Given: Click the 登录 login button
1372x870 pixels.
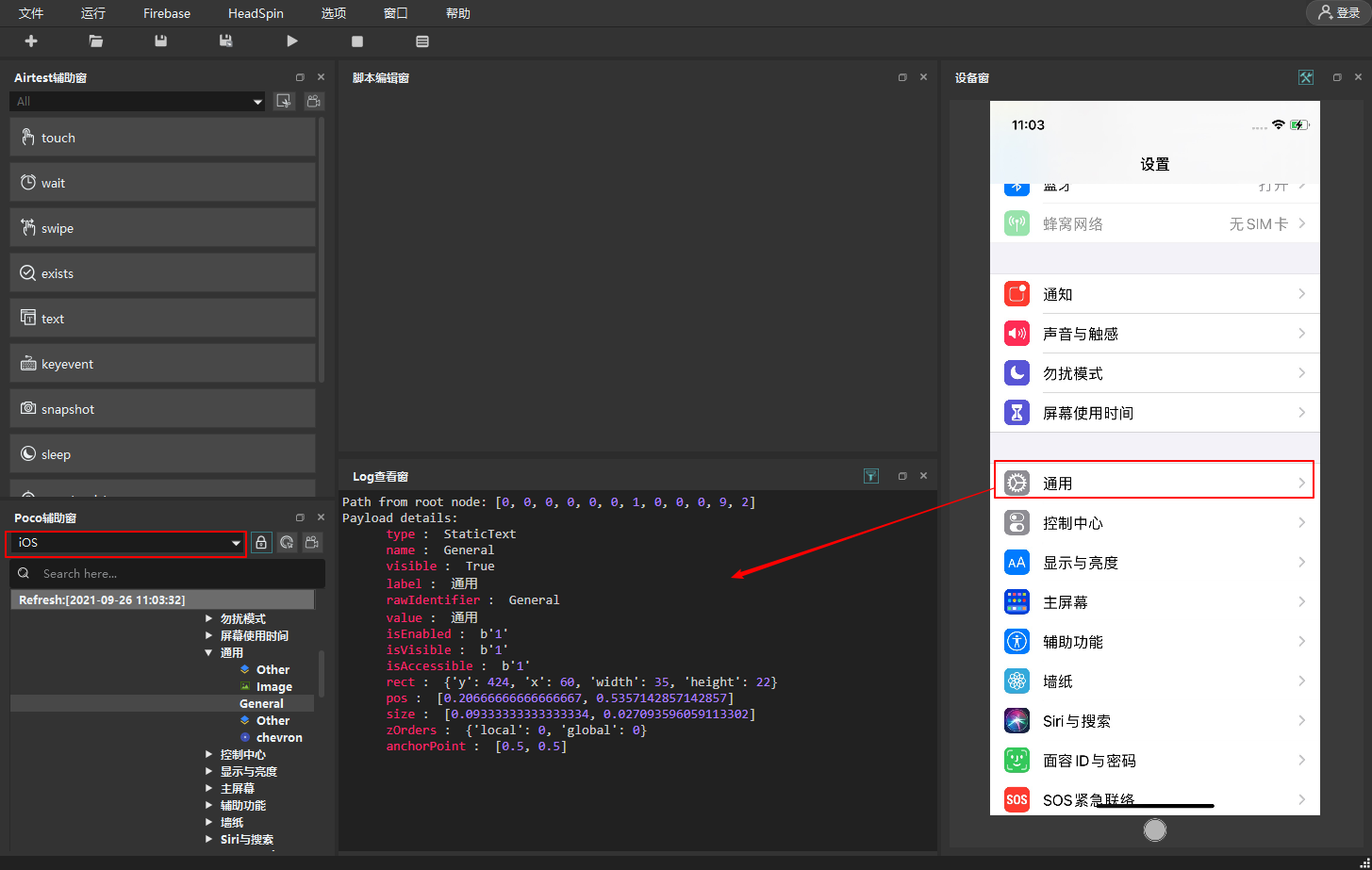Looking at the screenshot, I should [1338, 13].
